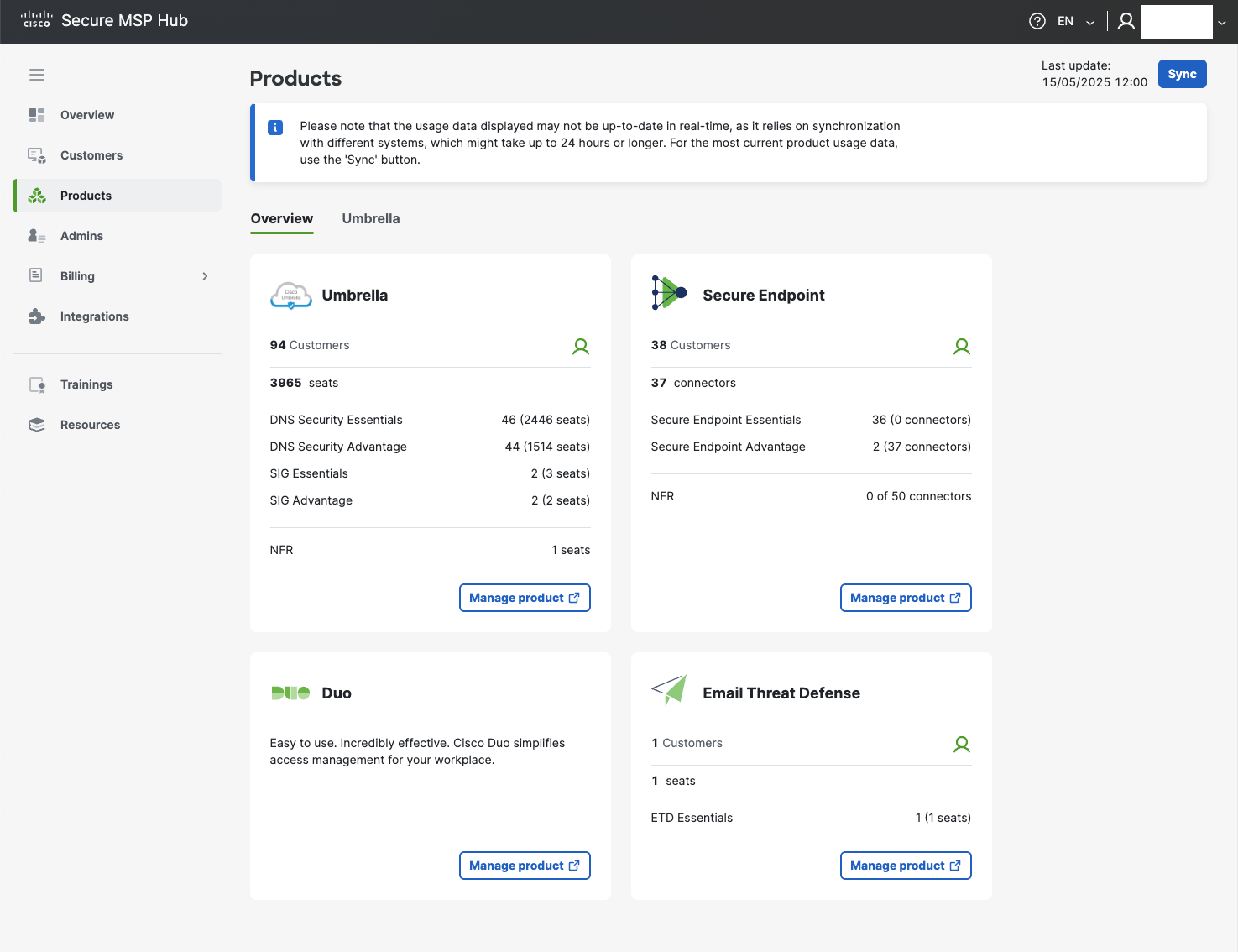Click Manage product for Secure Endpoint

pos(906,598)
